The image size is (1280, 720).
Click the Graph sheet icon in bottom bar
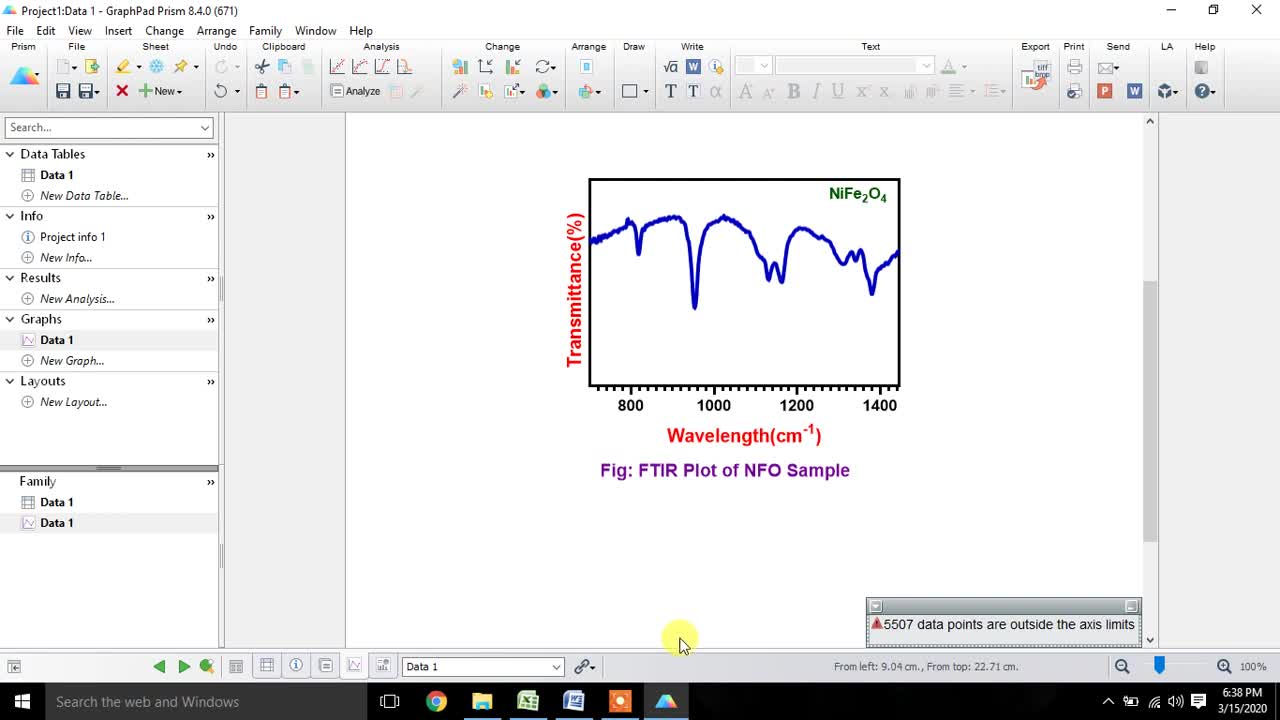coord(354,666)
